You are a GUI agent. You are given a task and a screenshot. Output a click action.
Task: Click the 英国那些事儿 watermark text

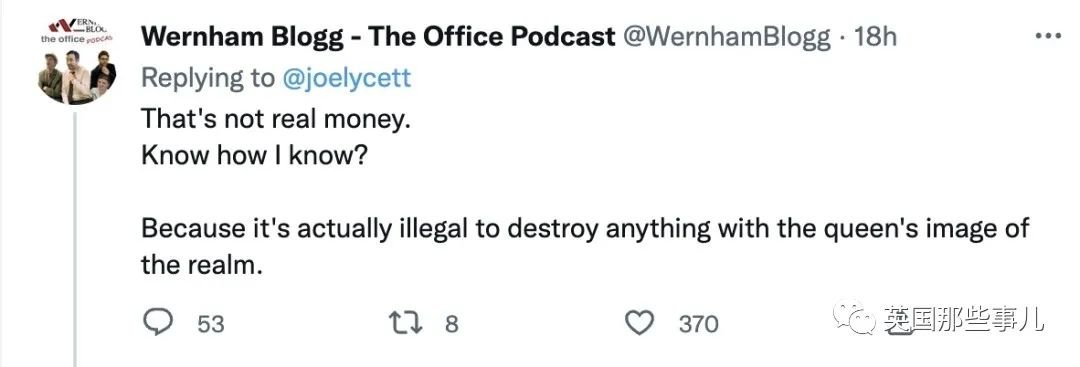pos(963,319)
